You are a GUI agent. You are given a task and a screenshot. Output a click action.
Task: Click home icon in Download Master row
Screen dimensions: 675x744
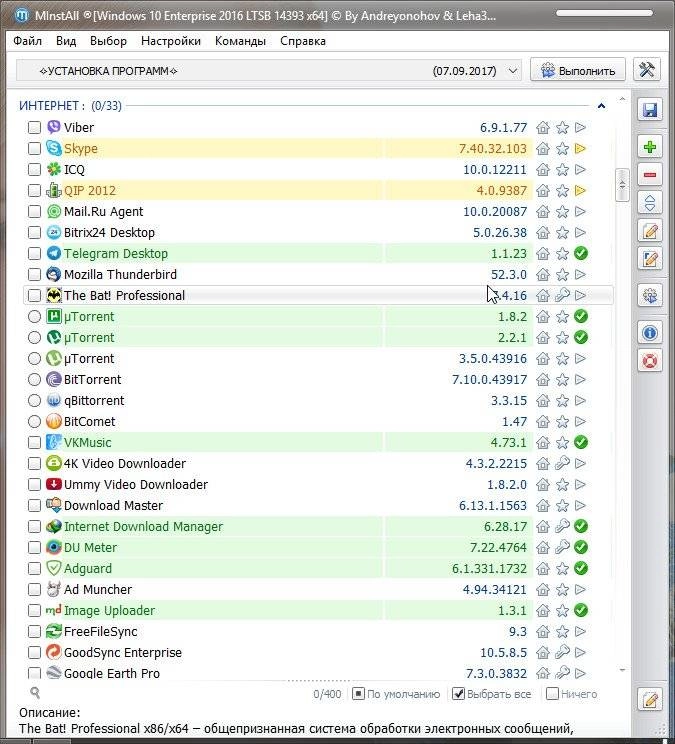pyautogui.click(x=543, y=505)
